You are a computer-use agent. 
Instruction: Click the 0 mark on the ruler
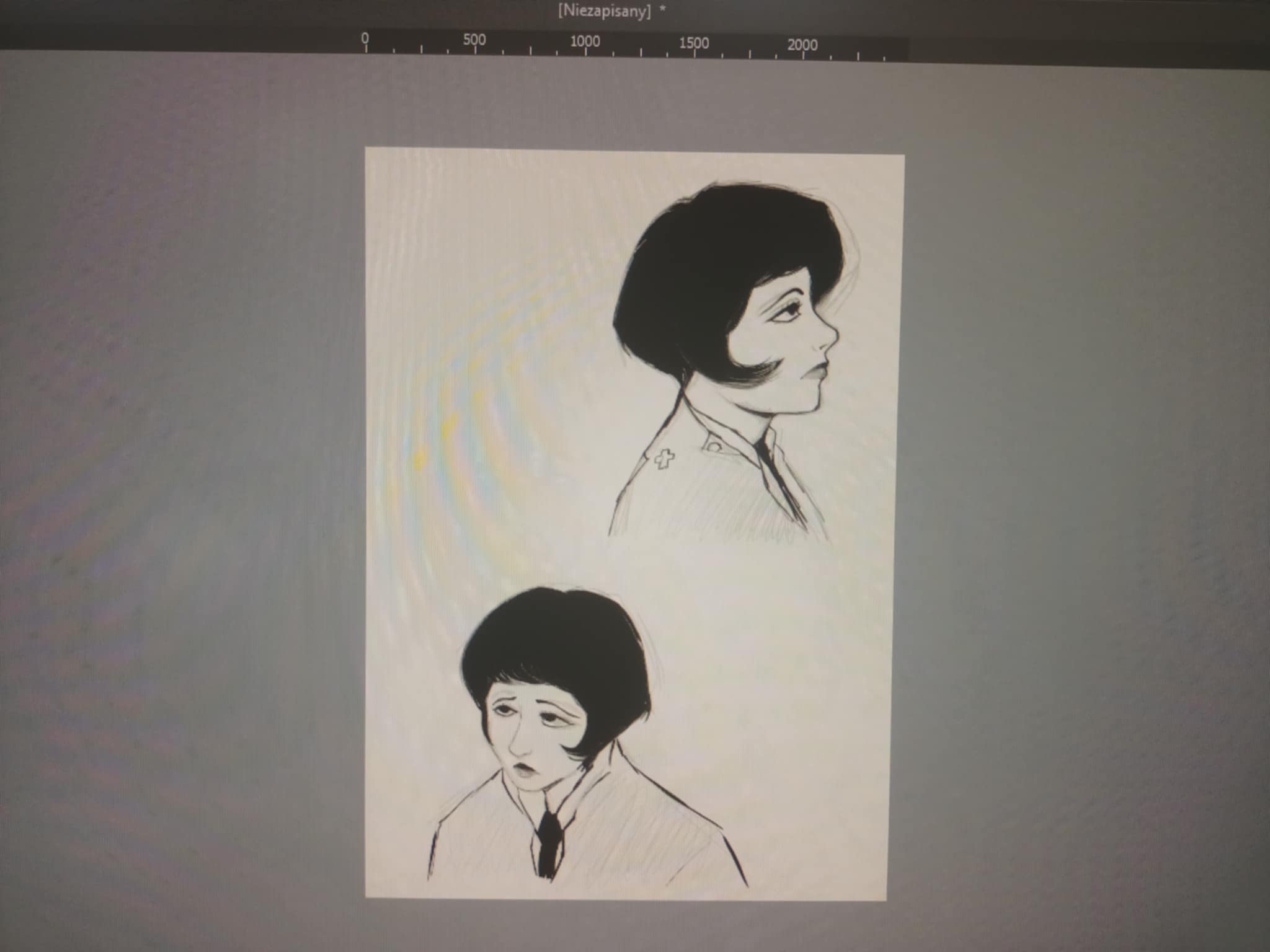365,38
